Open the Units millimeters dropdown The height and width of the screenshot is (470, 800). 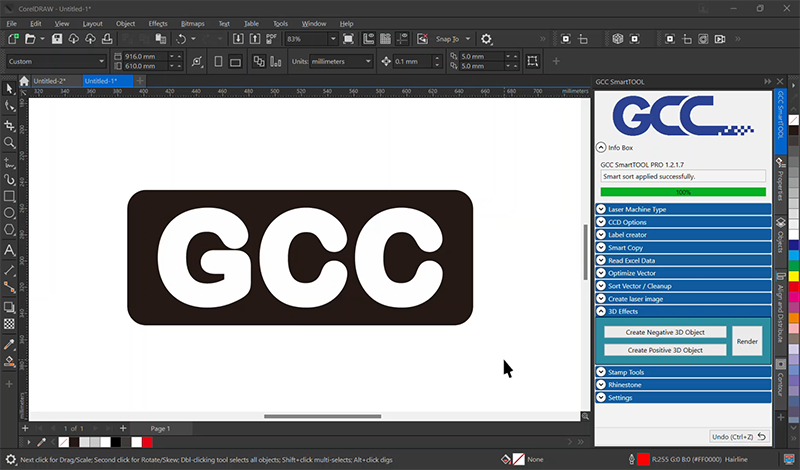pyautogui.click(x=367, y=62)
